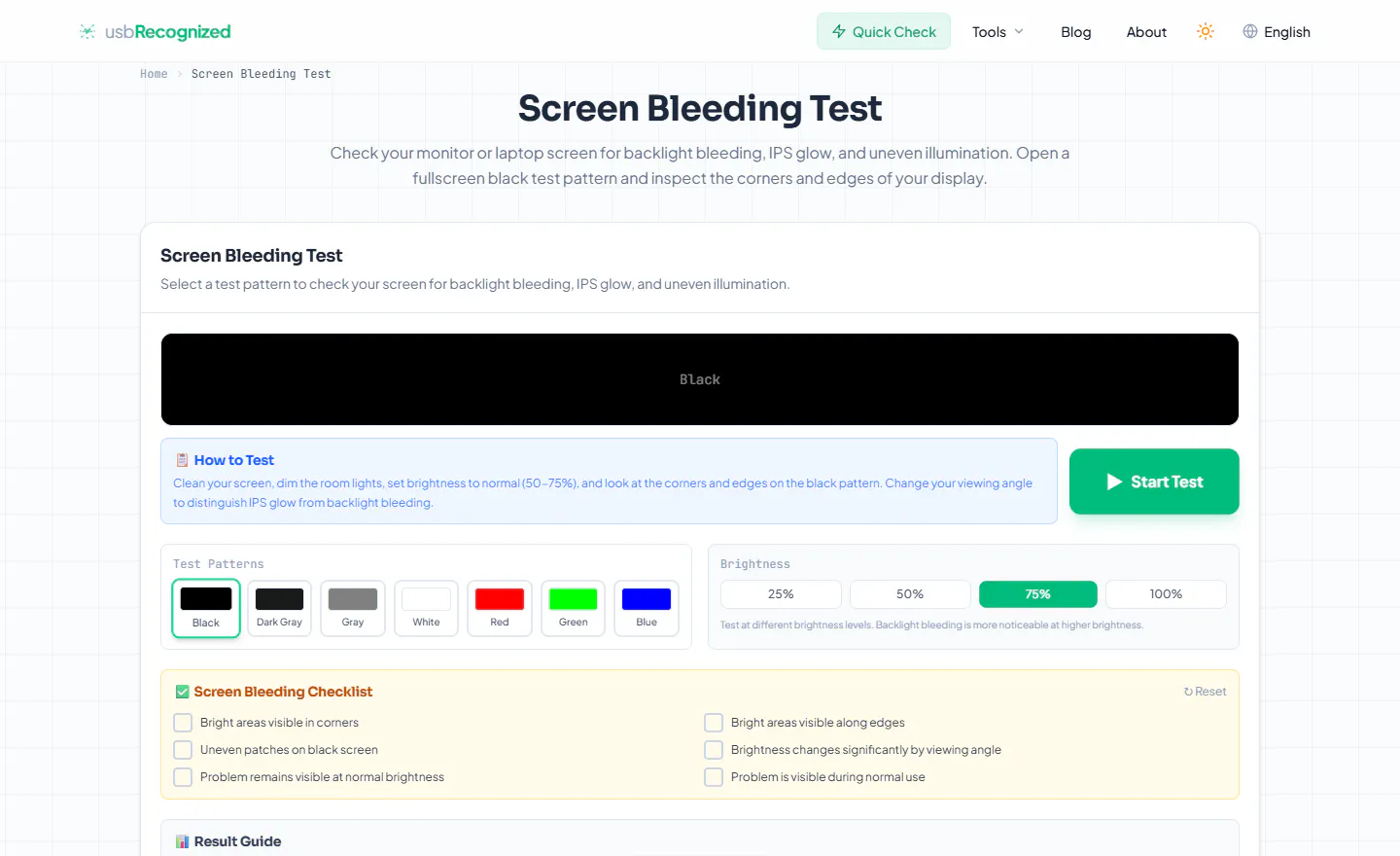Click the lightning bolt Quick Check icon

pos(839,31)
